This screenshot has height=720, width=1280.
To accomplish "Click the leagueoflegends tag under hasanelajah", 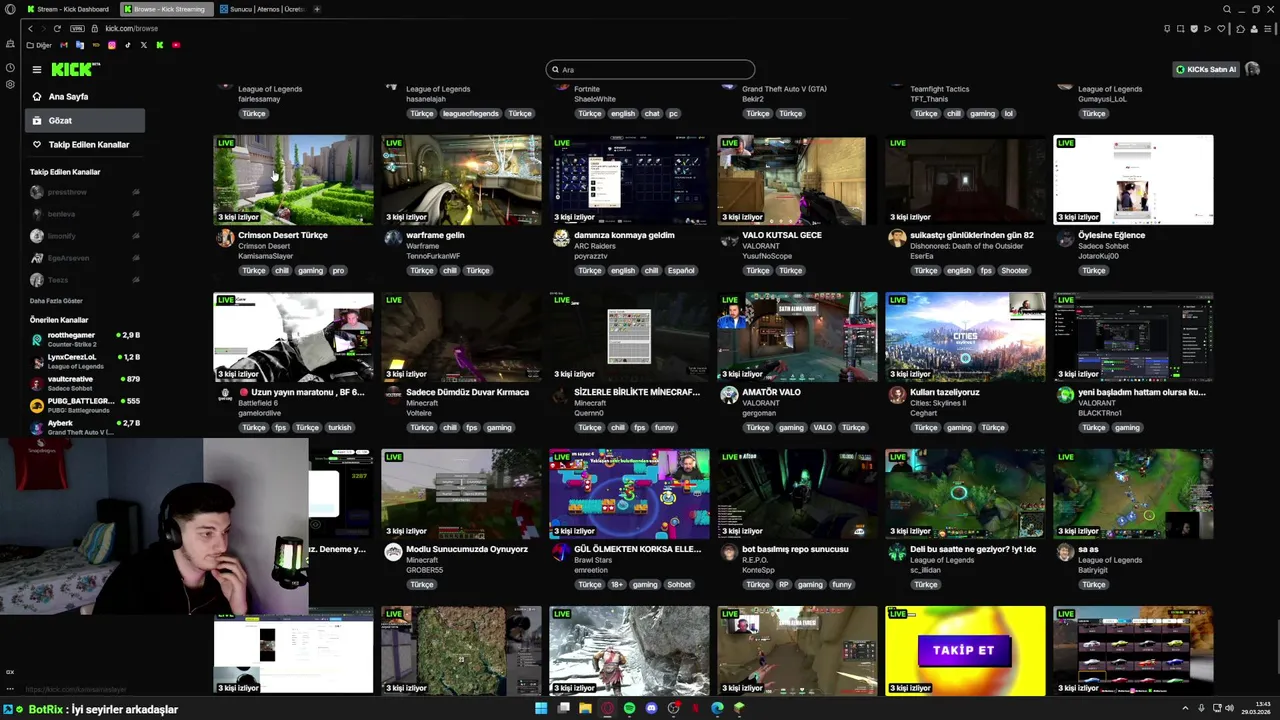I will pos(470,113).
